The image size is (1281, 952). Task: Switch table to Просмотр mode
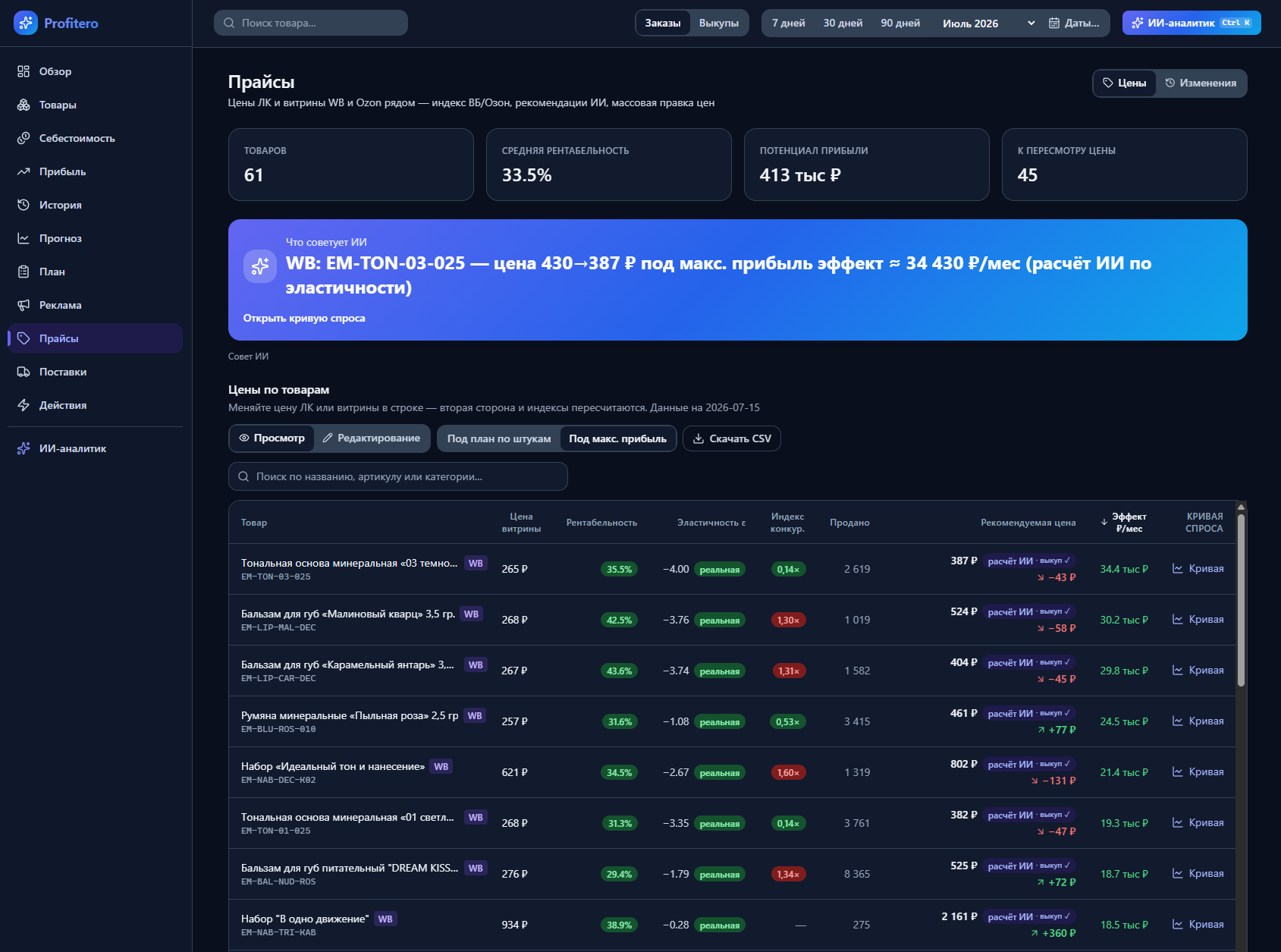pyautogui.click(x=272, y=438)
